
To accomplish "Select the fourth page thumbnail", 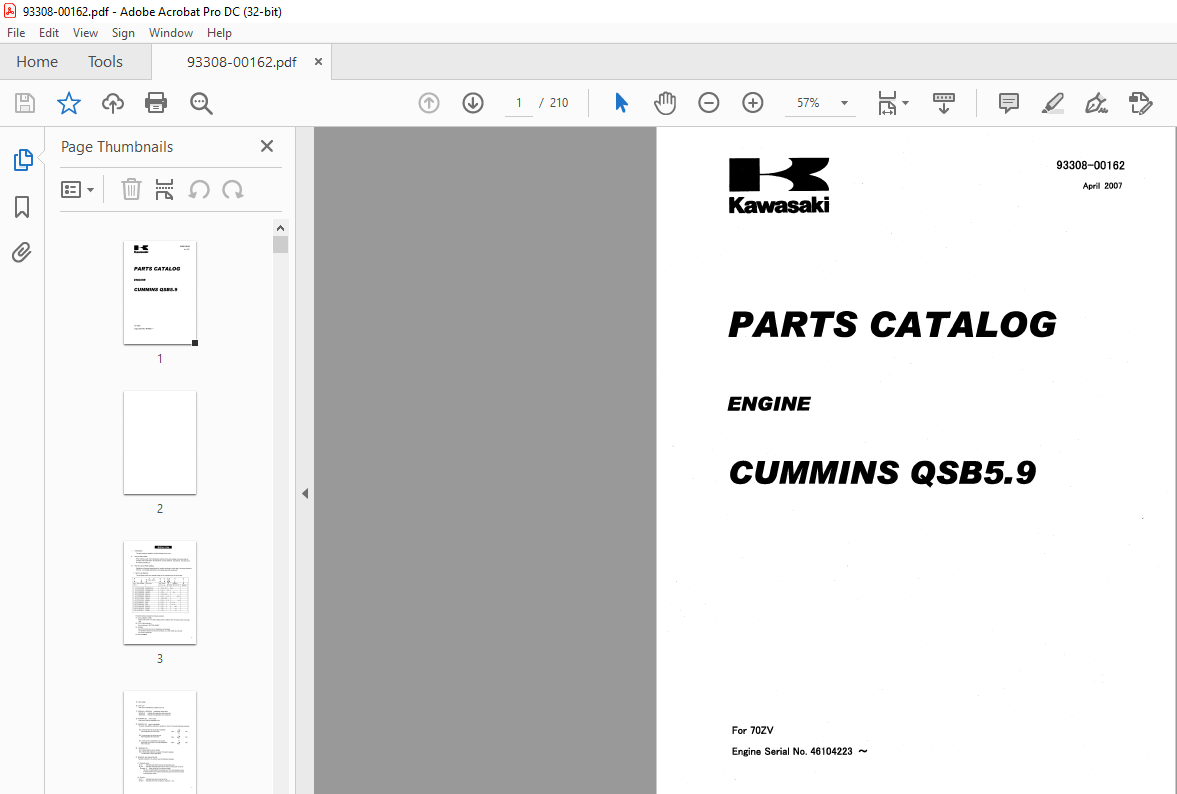I will tap(160, 741).
